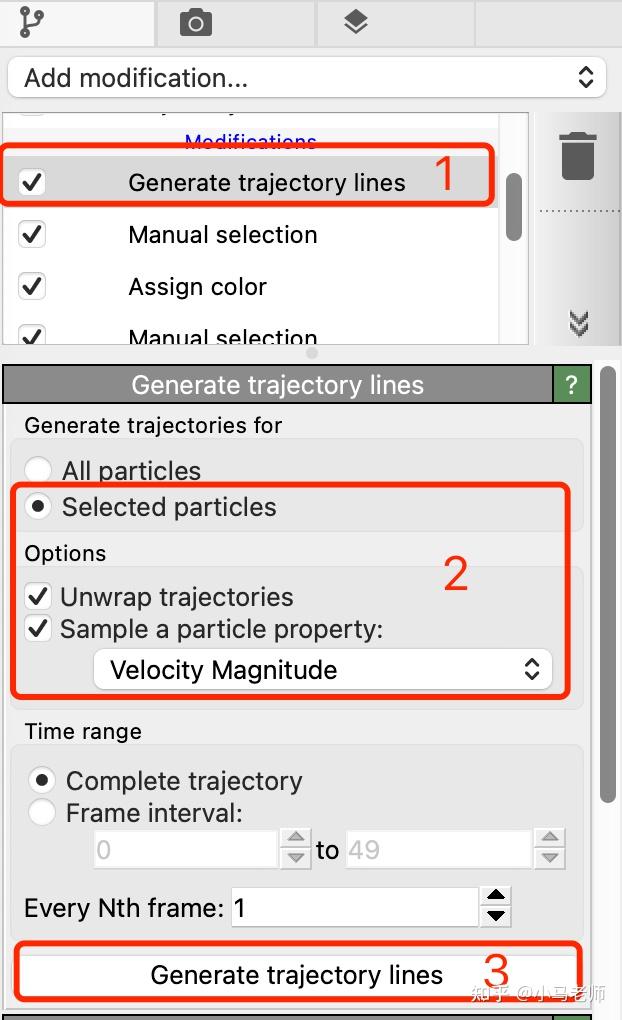The height and width of the screenshot is (1020, 622).
Task: Open the Overlays layers tab
Action: (x=356, y=22)
